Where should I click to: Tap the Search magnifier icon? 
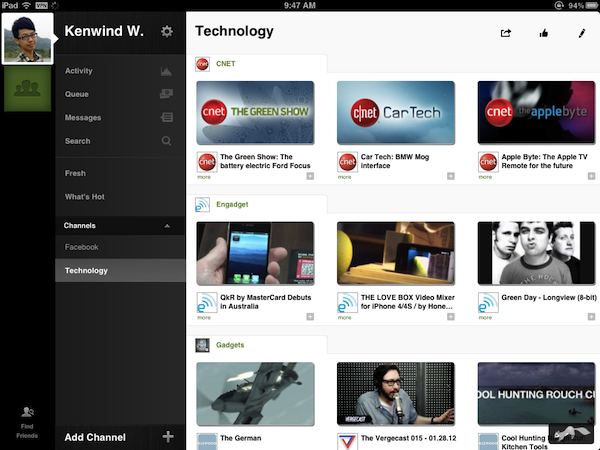coord(166,141)
